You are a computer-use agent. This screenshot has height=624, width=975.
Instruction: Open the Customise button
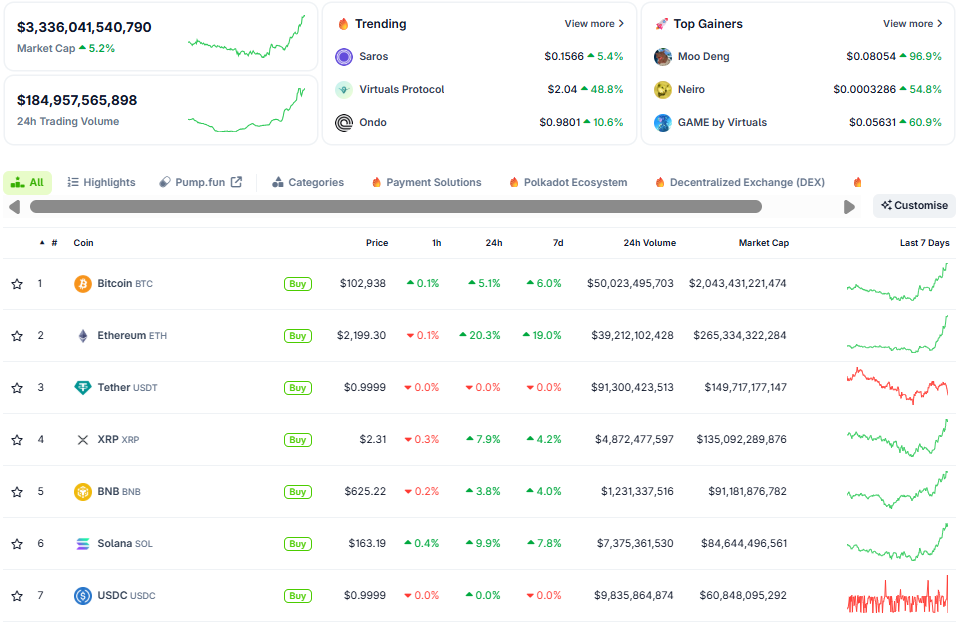[x=914, y=206]
